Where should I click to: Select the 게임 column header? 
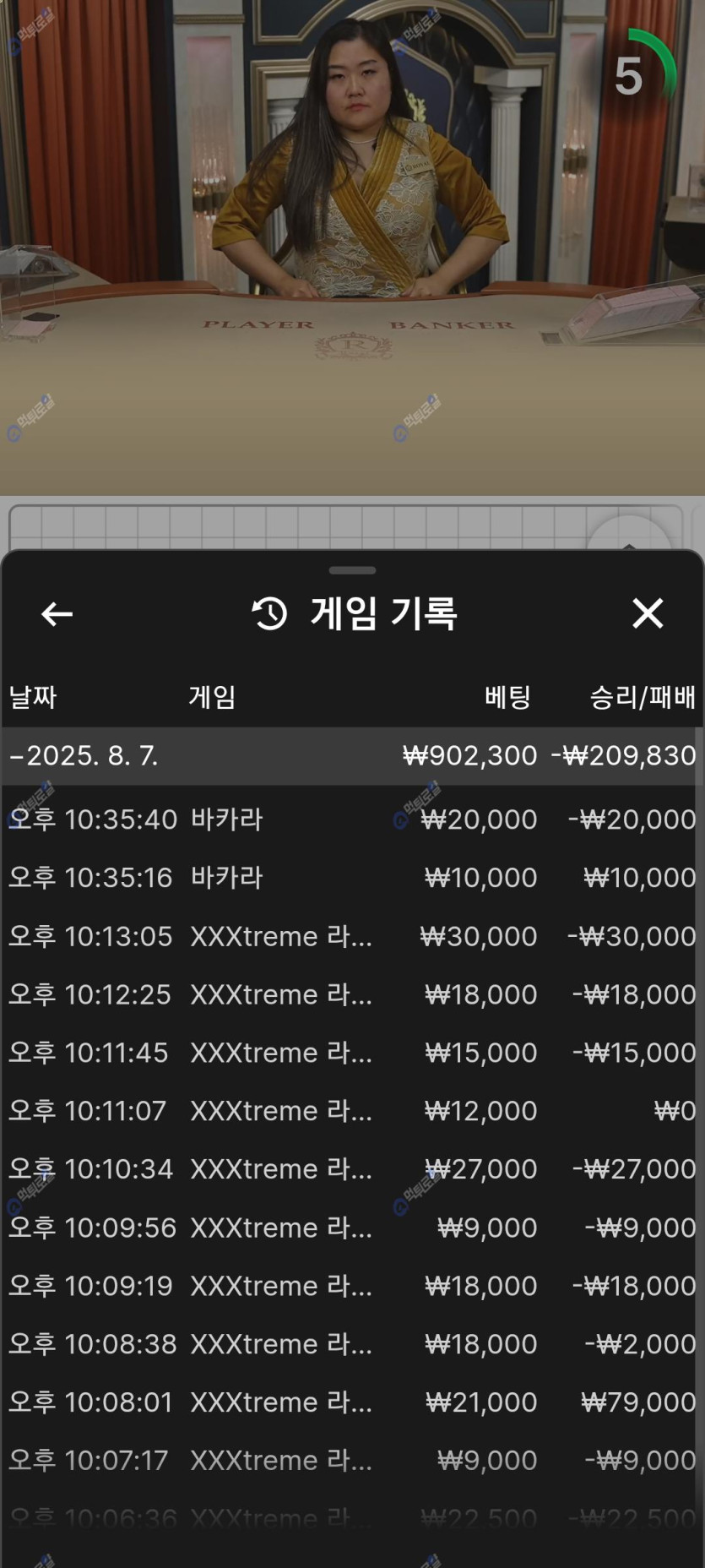pyautogui.click(x=212, y=697)
